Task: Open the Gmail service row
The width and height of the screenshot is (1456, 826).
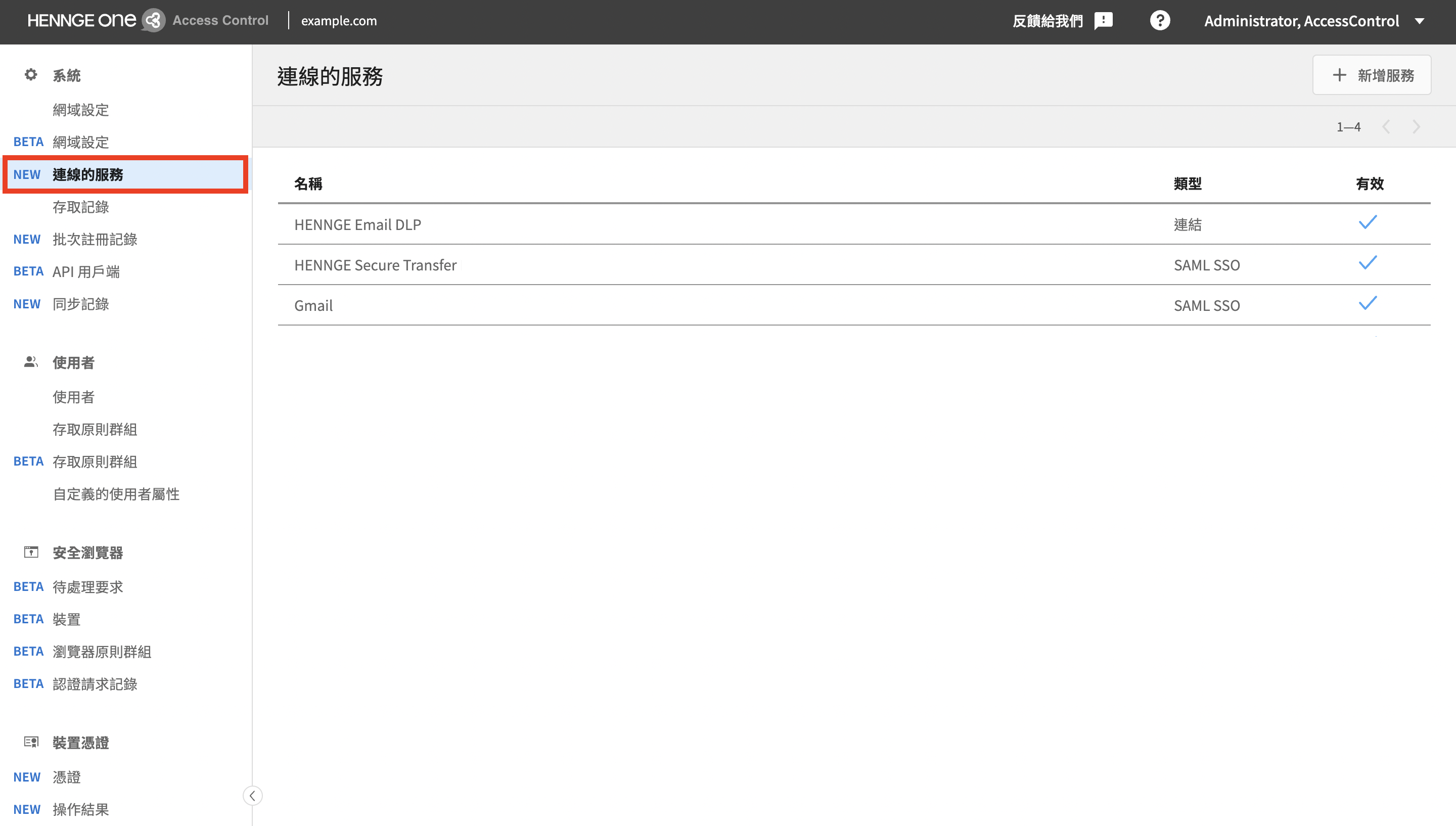Action: (854, 305)
